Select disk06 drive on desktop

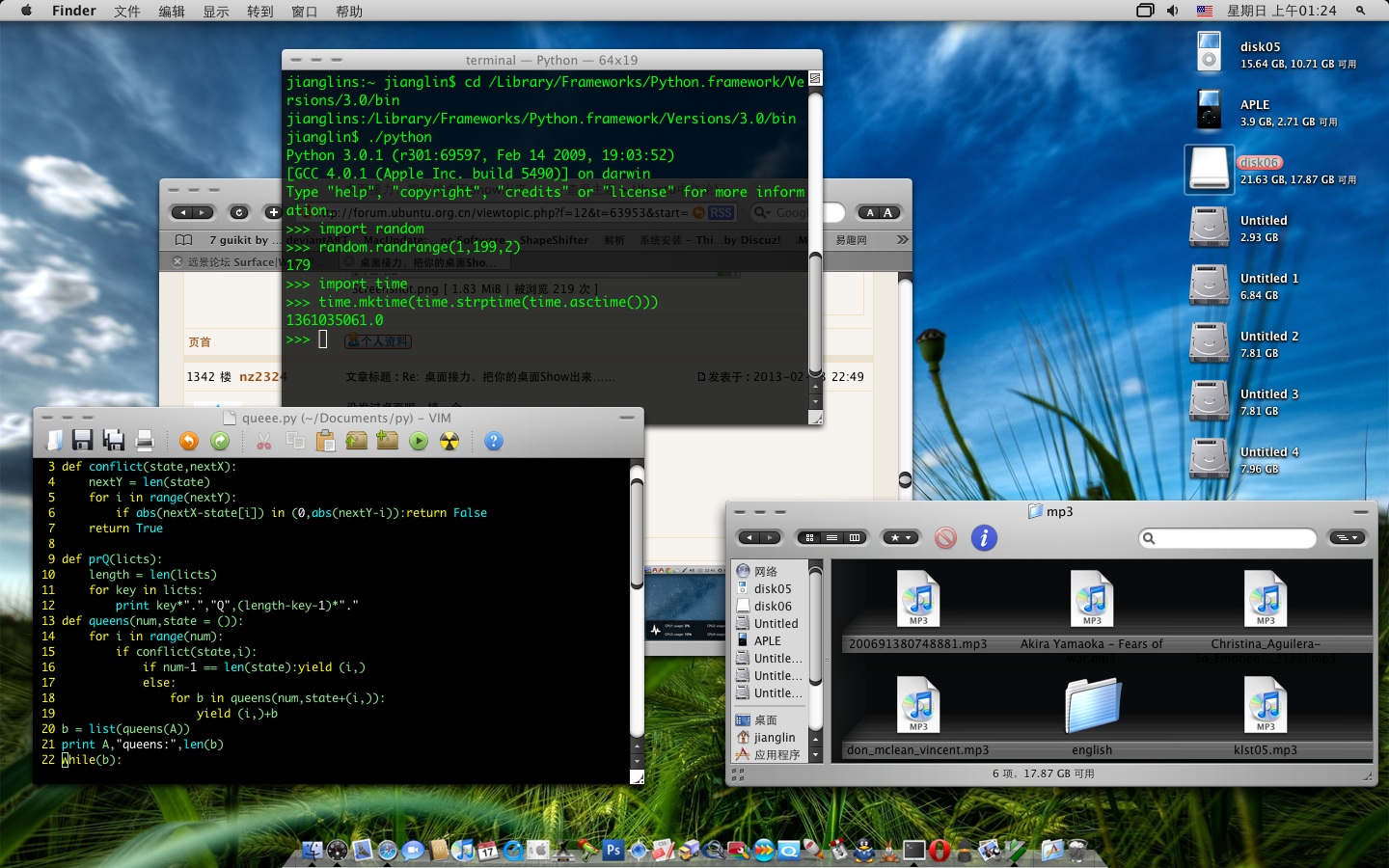[x=1209, y=169]
